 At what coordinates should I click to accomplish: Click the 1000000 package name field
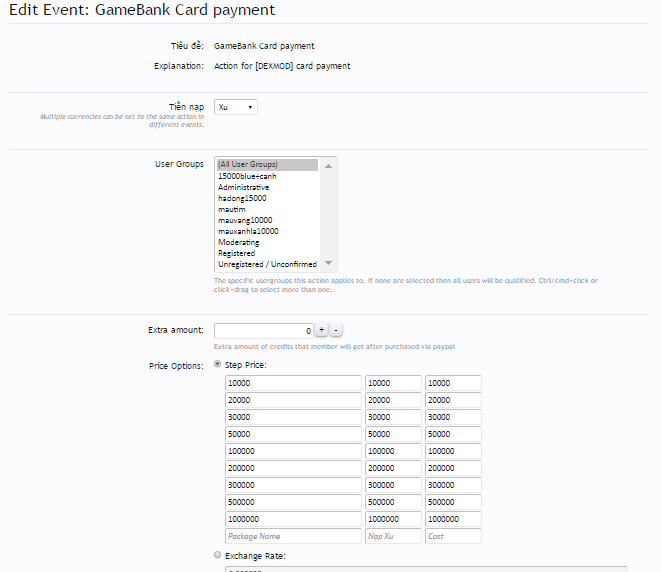click(x=292, y=520)
